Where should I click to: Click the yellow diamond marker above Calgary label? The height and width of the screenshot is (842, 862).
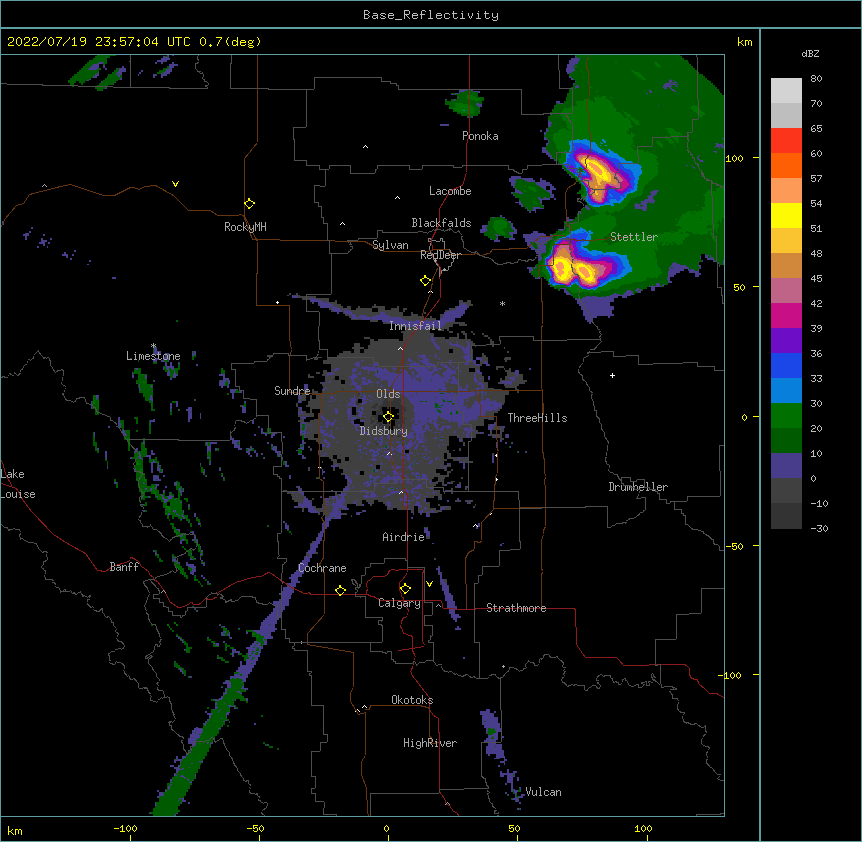pos(405,589)
